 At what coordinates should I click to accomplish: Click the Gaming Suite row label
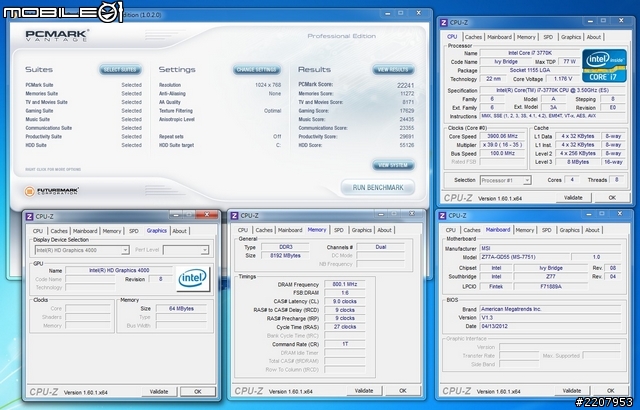point(39,111)
